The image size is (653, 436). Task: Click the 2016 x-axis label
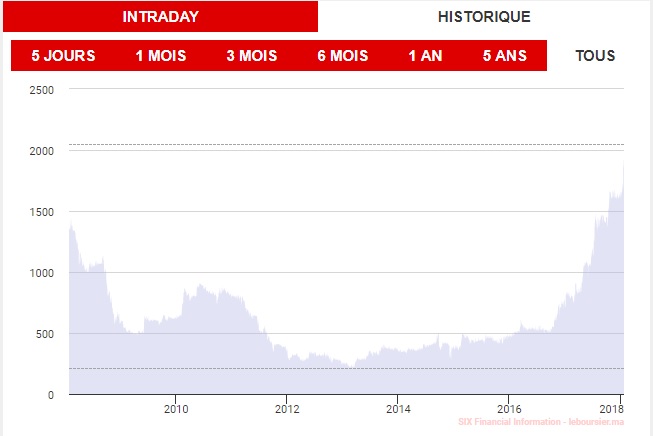[509, 408]
